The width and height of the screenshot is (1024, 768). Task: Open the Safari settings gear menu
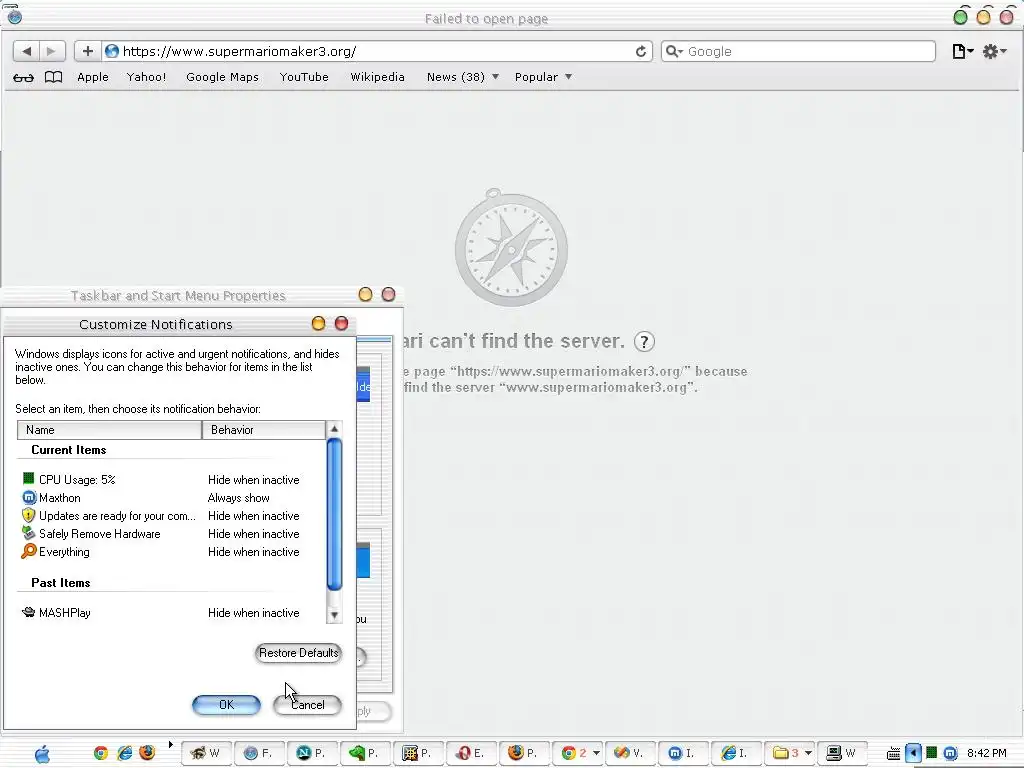click(x=995, y=51)
